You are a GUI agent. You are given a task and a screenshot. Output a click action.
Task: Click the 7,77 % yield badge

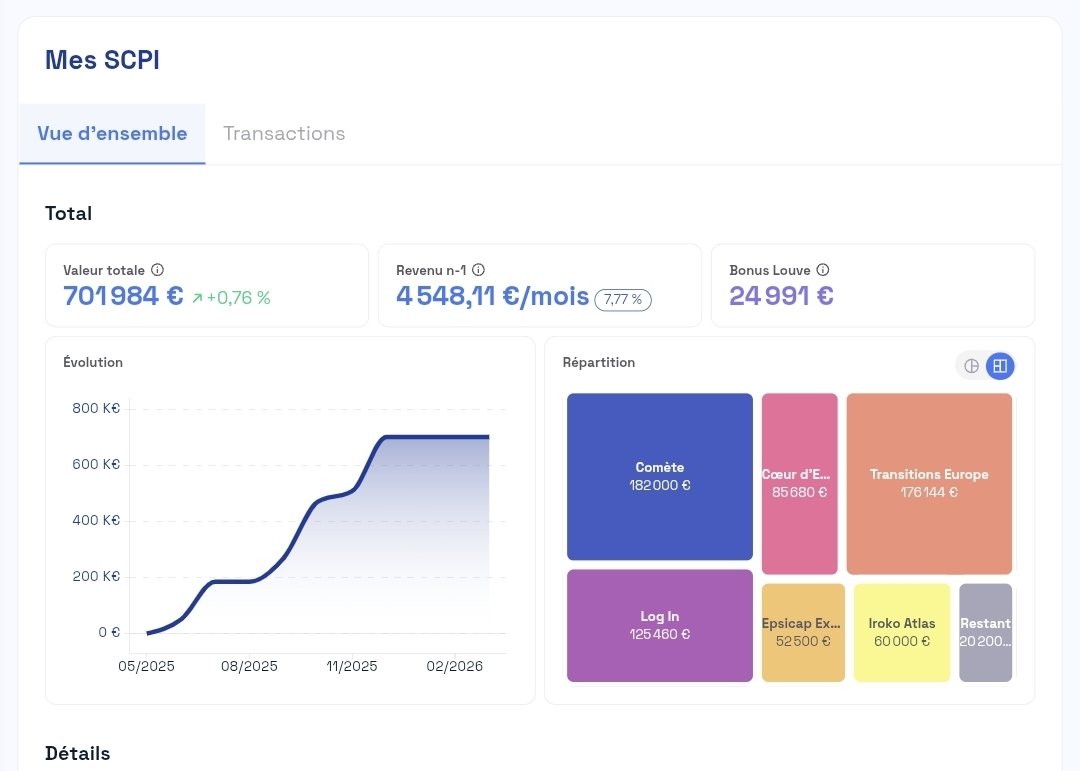tap(623, 299)
